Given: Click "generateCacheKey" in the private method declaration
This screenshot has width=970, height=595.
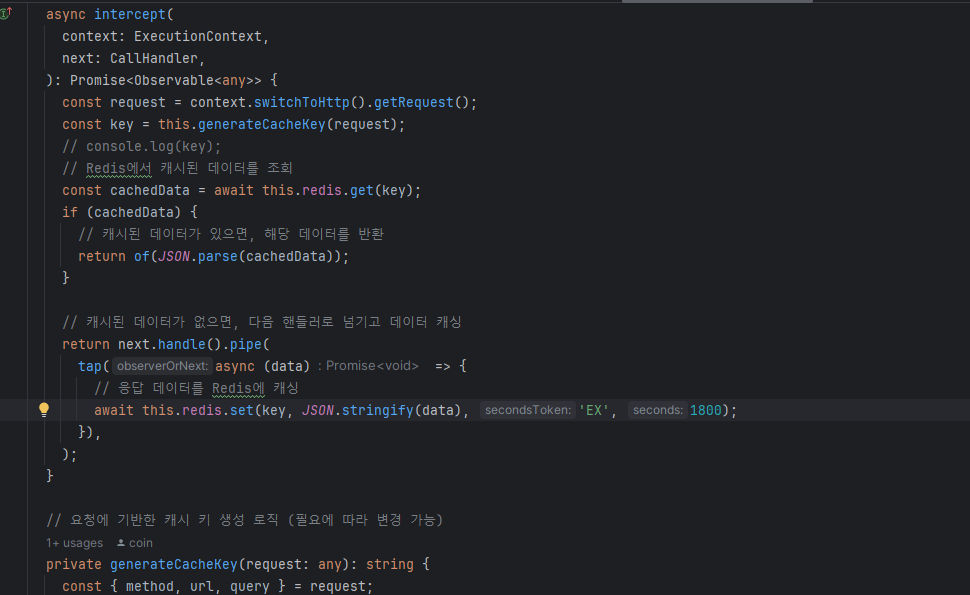Looking at the screenshot, I should pos(174,564).
